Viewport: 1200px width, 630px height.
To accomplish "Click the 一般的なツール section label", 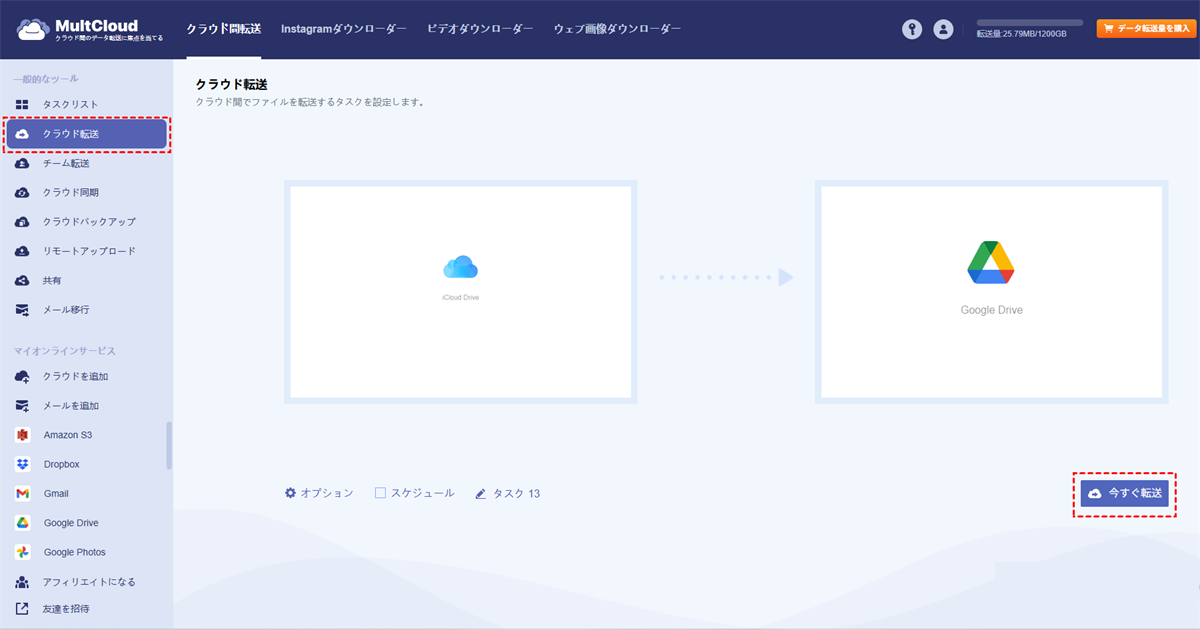I will (45, 78).
